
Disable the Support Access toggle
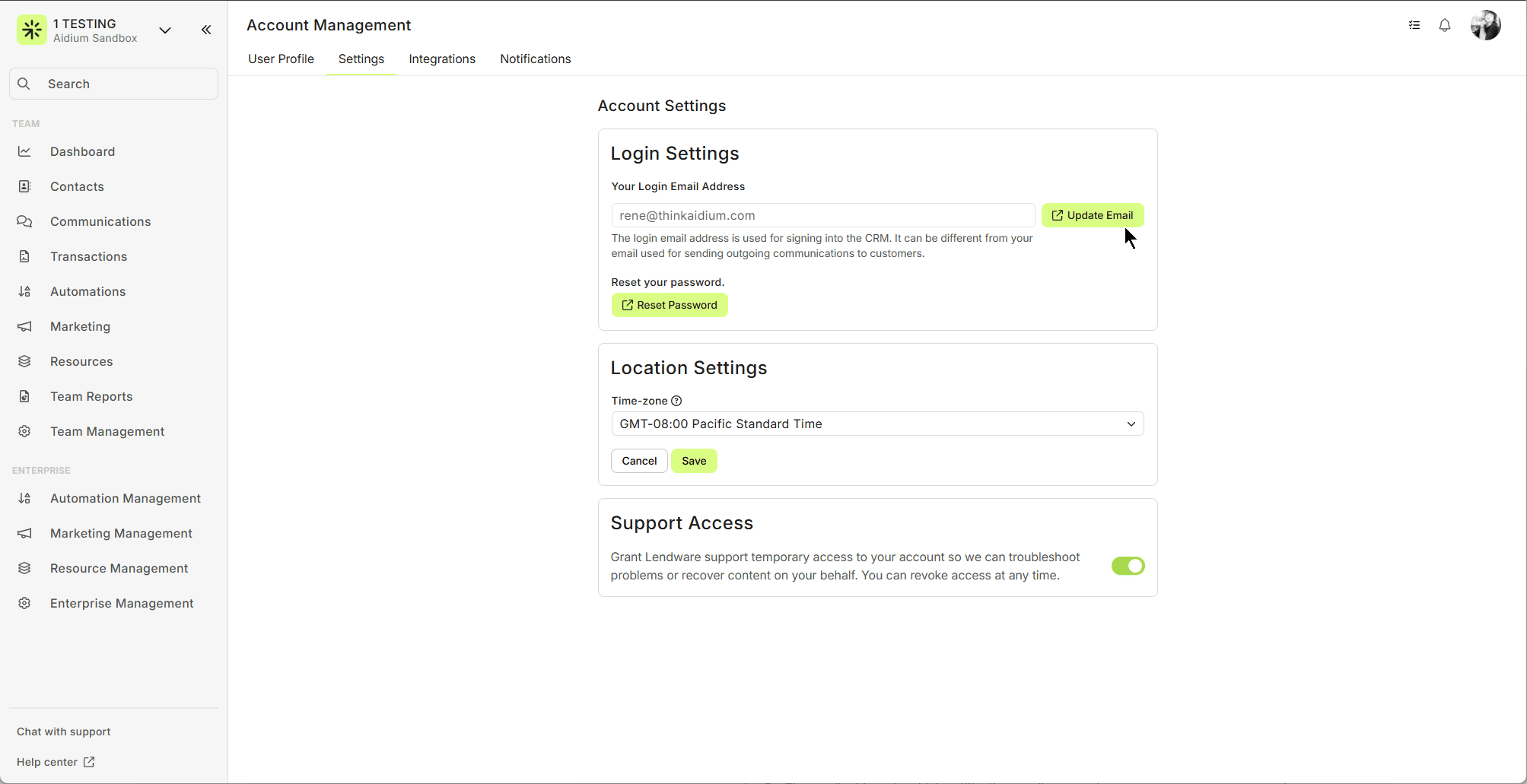pyautogui.click(x=1128, y=566)
